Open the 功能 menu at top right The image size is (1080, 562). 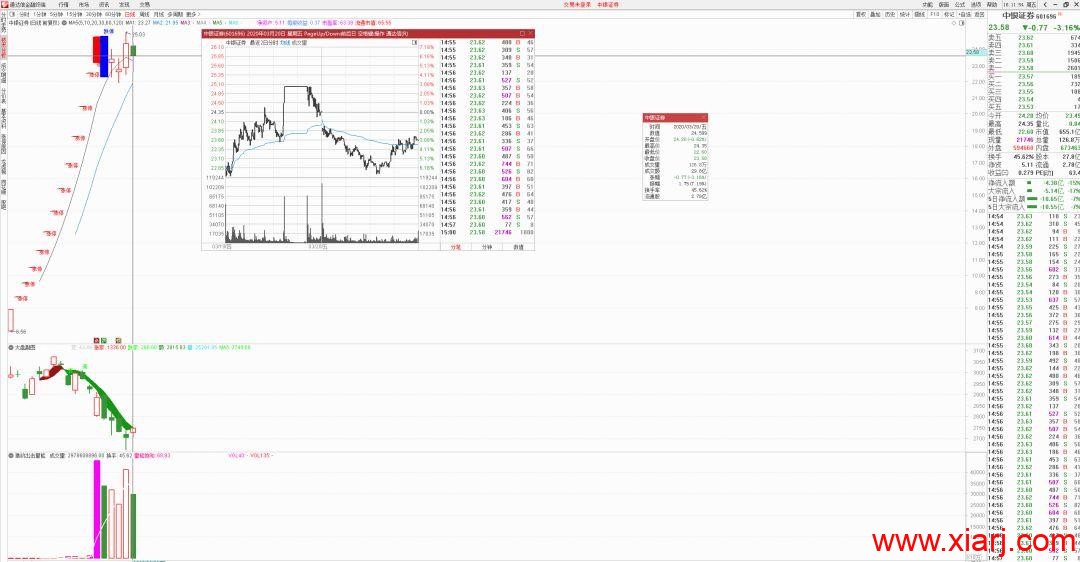[x=927, y=4]
